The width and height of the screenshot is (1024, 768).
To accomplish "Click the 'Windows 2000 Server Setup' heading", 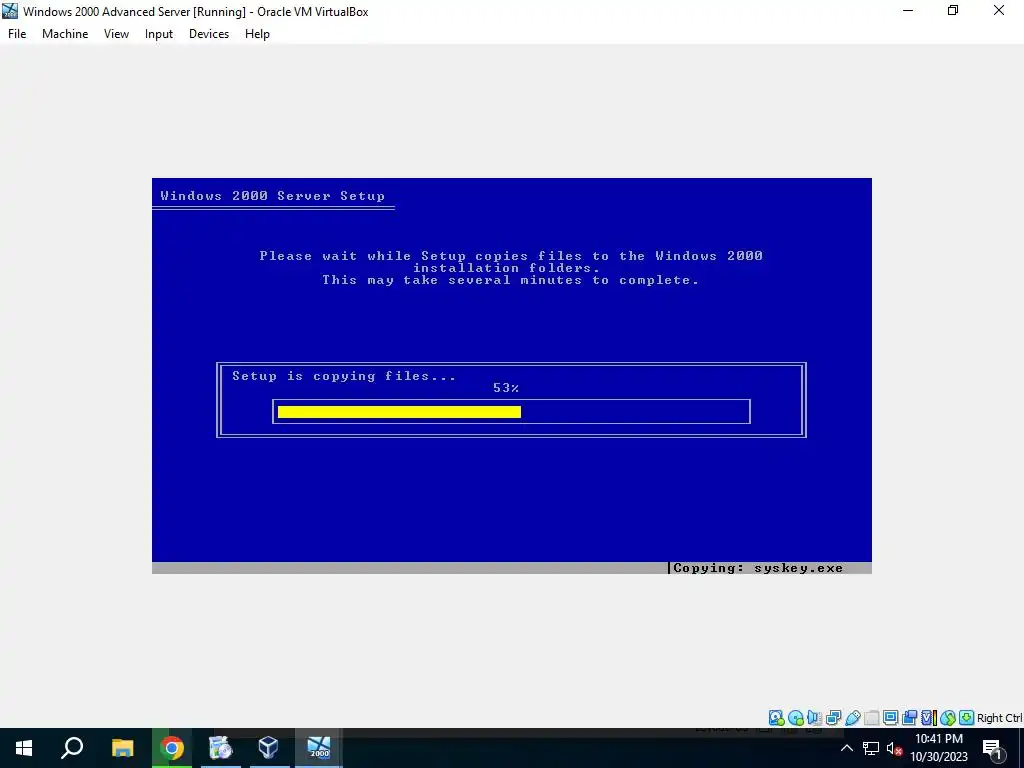I will coord(272,196).
